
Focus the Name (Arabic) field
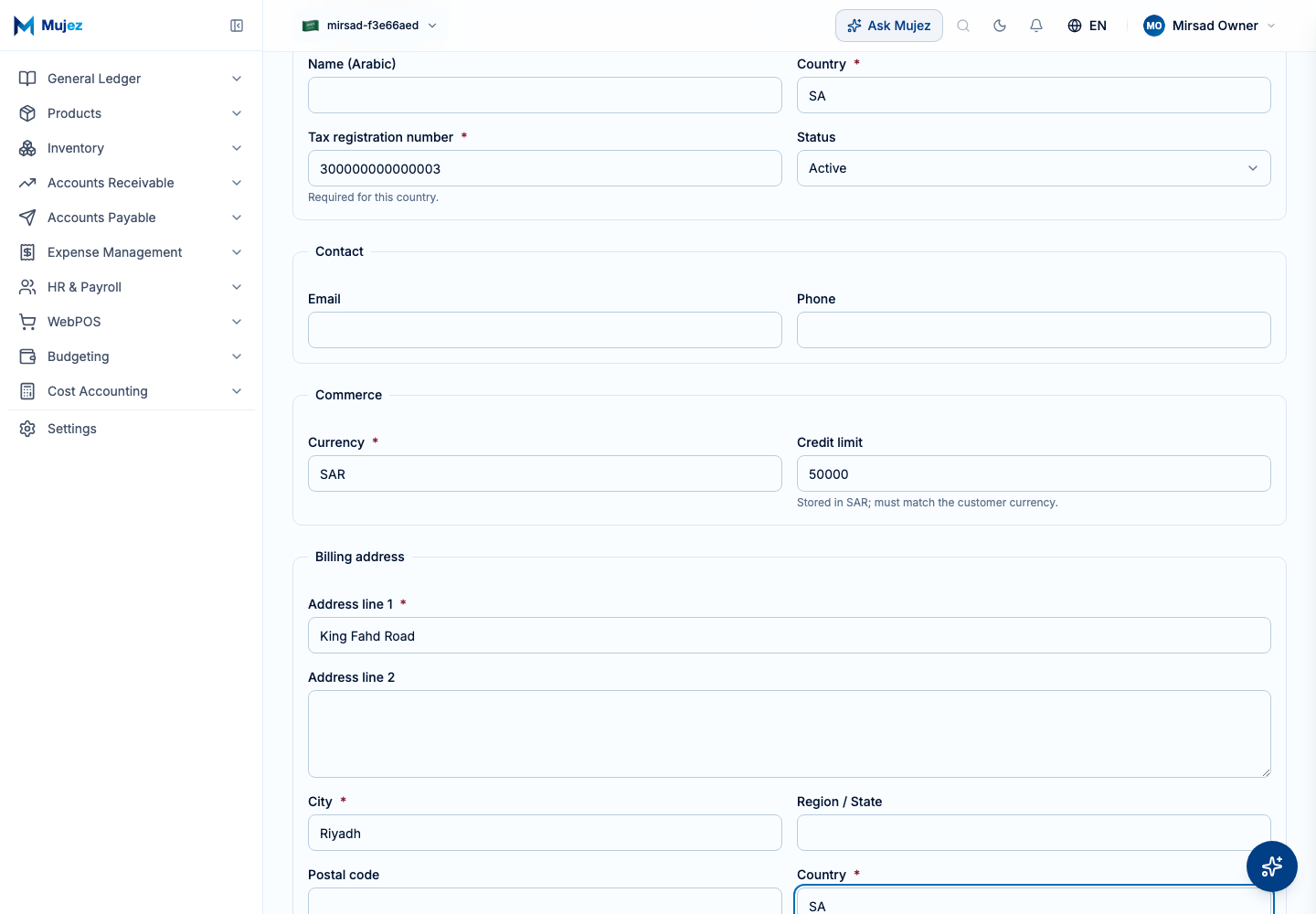pos(545,95)
